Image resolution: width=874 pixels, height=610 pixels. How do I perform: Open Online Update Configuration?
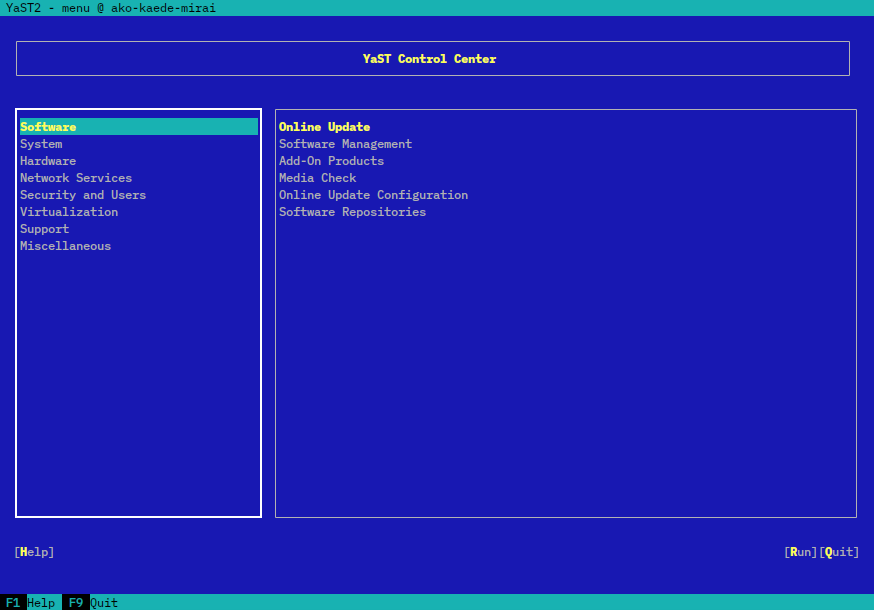[373, 195]
